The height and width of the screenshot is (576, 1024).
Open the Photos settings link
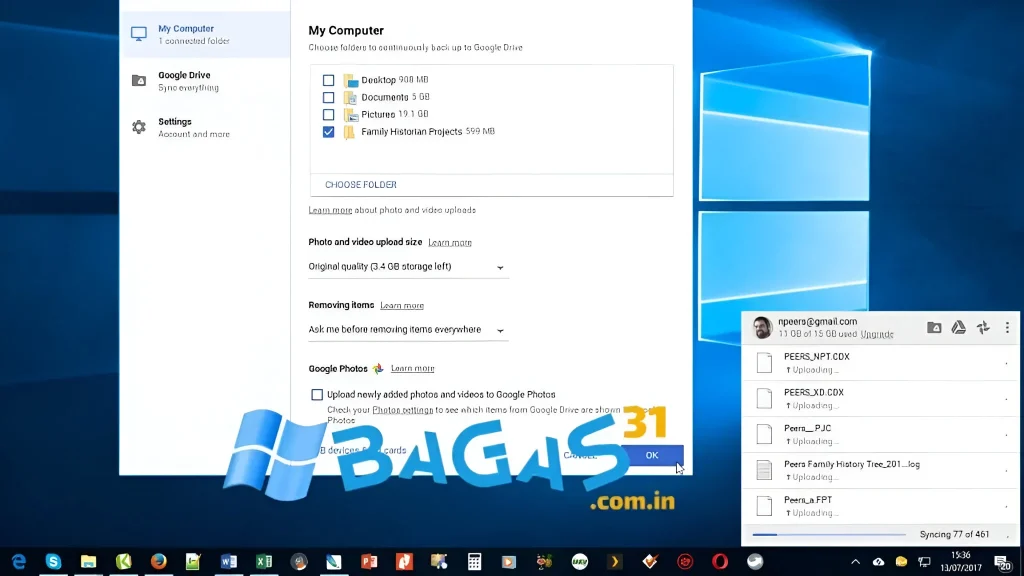pos(402,410)
